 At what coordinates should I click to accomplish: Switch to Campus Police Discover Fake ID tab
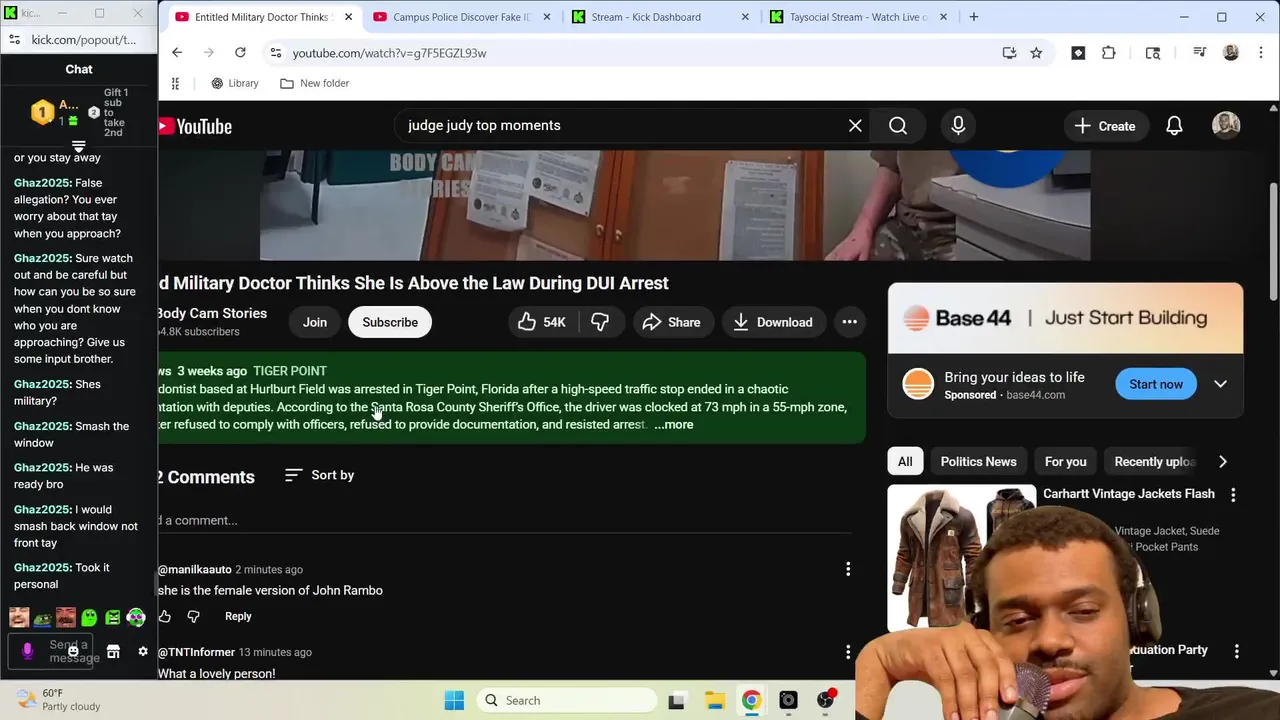click(461, 17)
